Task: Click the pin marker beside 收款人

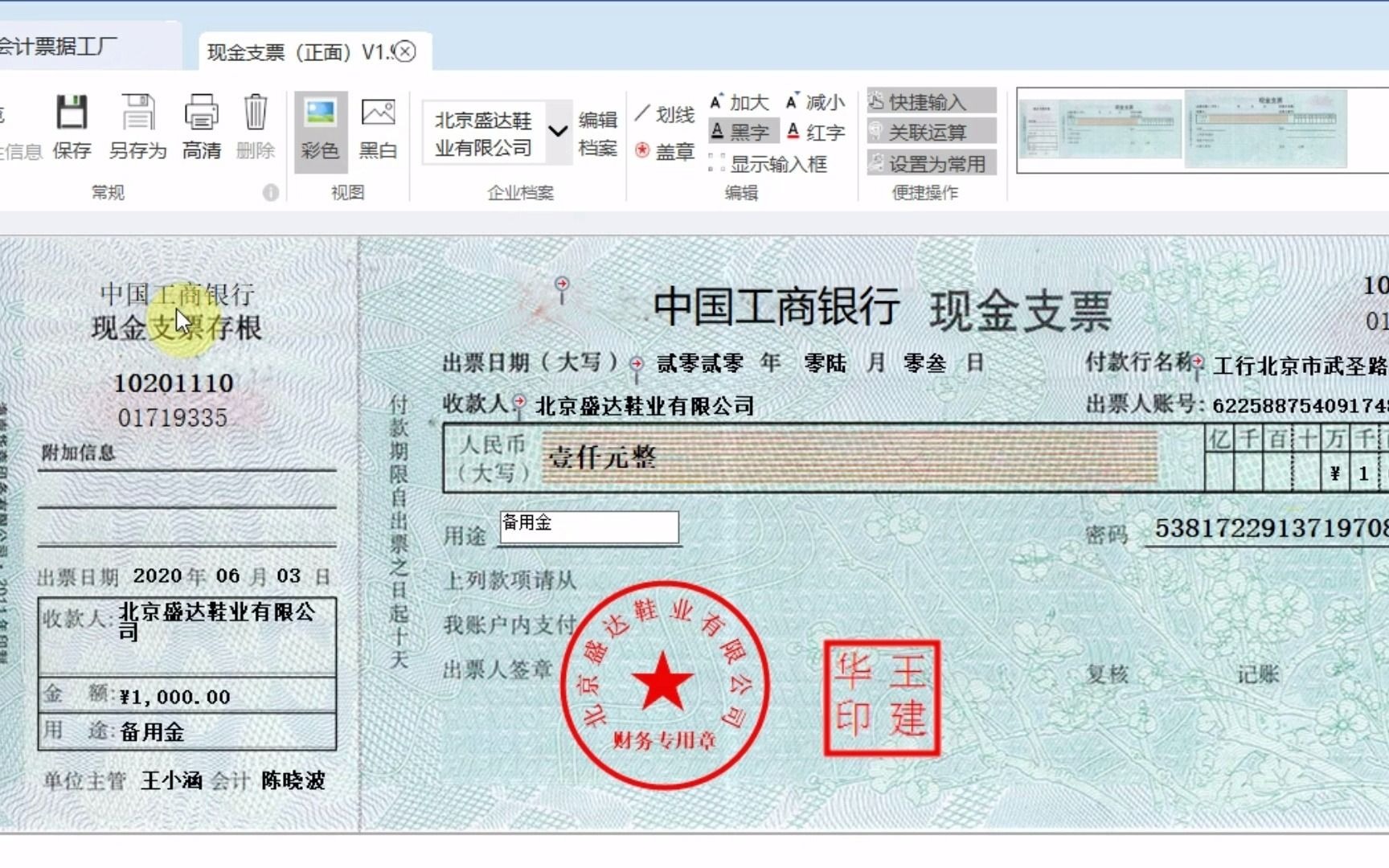Action: tap(519, 405)
